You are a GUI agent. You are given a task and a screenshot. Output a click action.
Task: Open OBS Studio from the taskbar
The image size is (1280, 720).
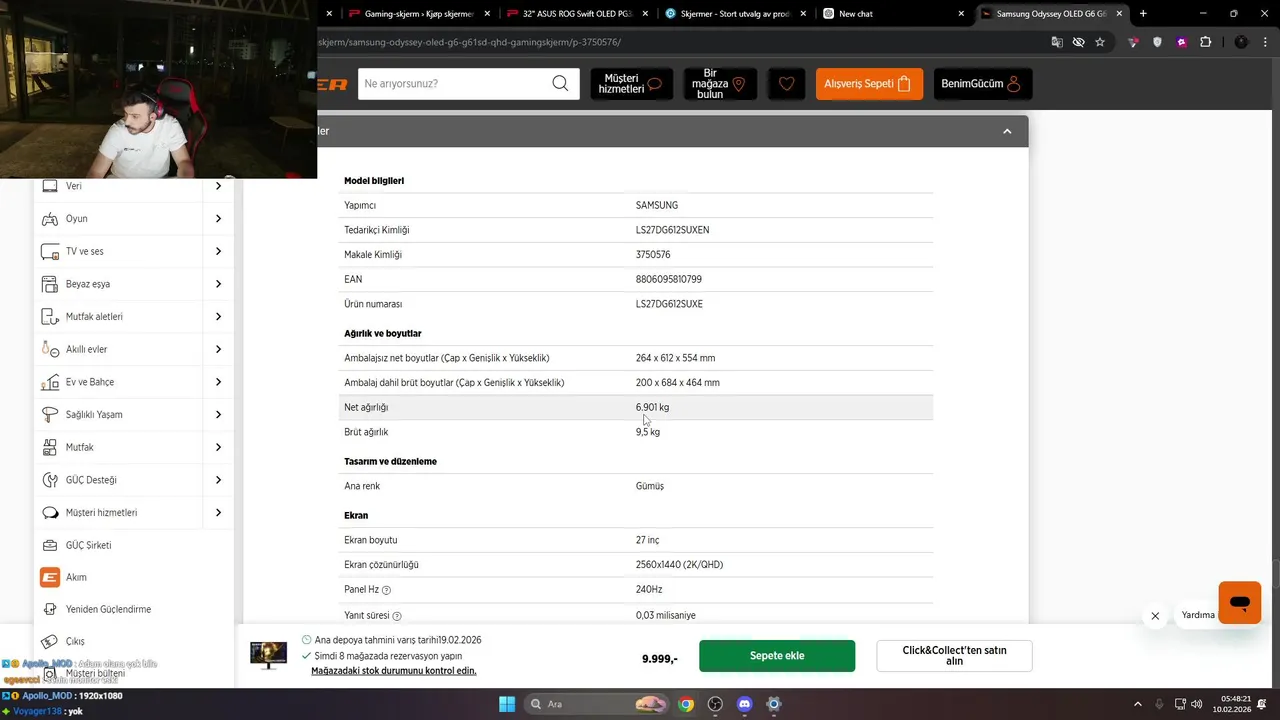tap(715, 704)
